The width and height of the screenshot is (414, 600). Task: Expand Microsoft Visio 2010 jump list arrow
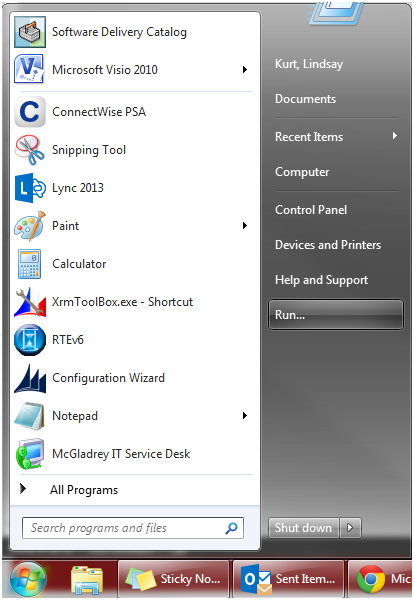(244, 70)
